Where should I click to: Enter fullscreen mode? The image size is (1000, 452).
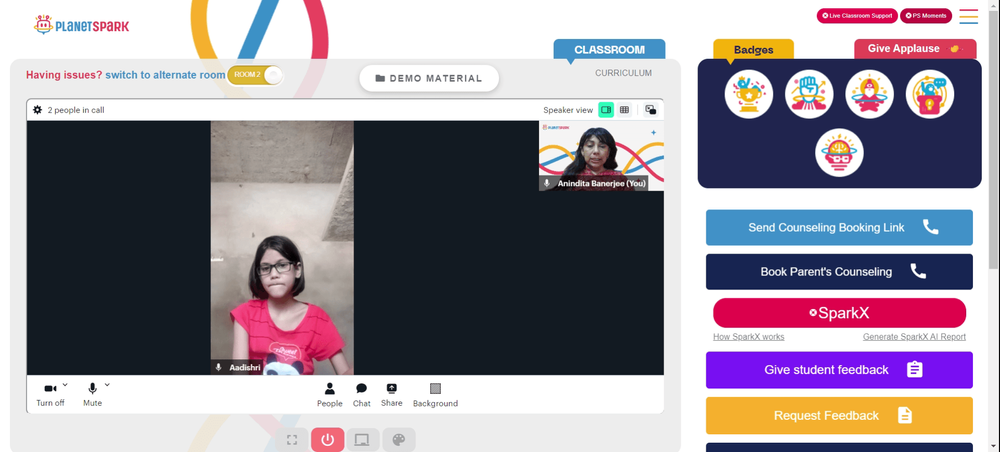pos(292,440)
